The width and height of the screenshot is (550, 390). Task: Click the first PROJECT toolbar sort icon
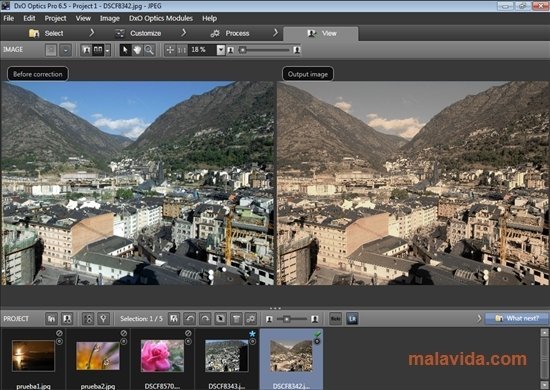[52, 319]
